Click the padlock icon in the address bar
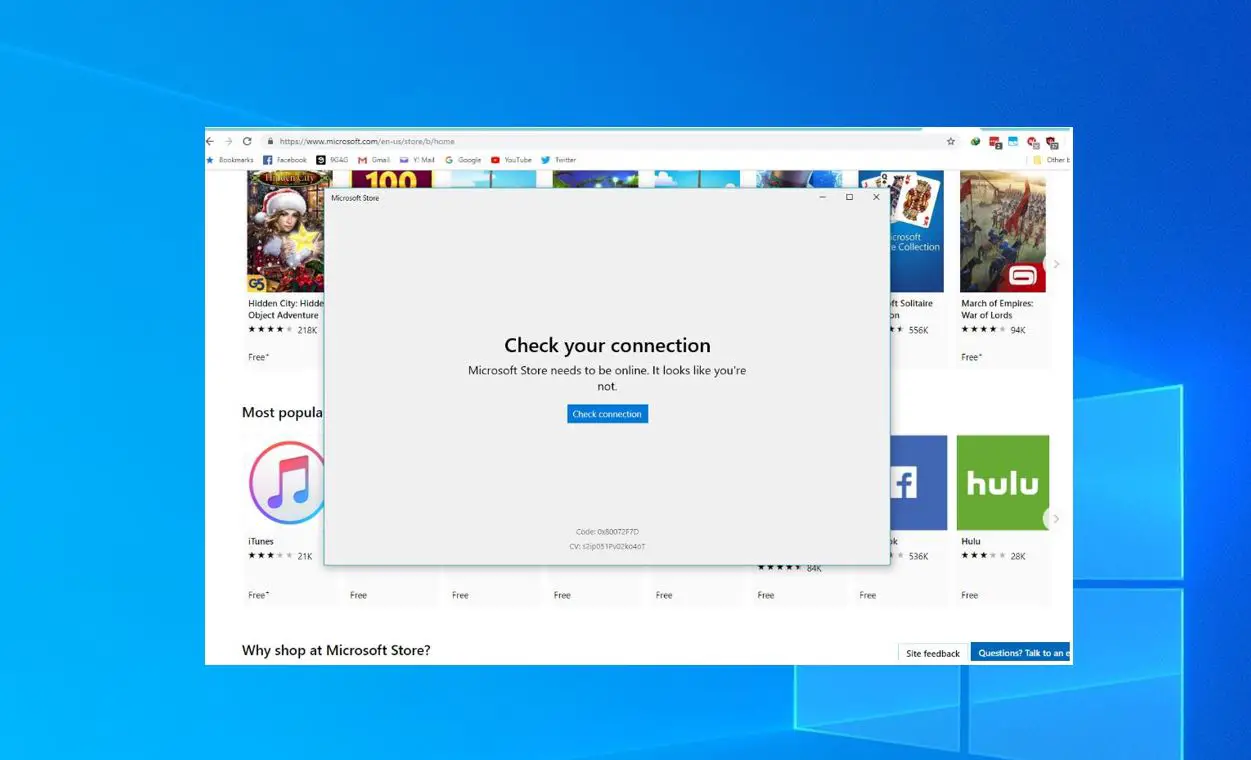This screenshot has width=1251, height=760. tap(270, 141)
